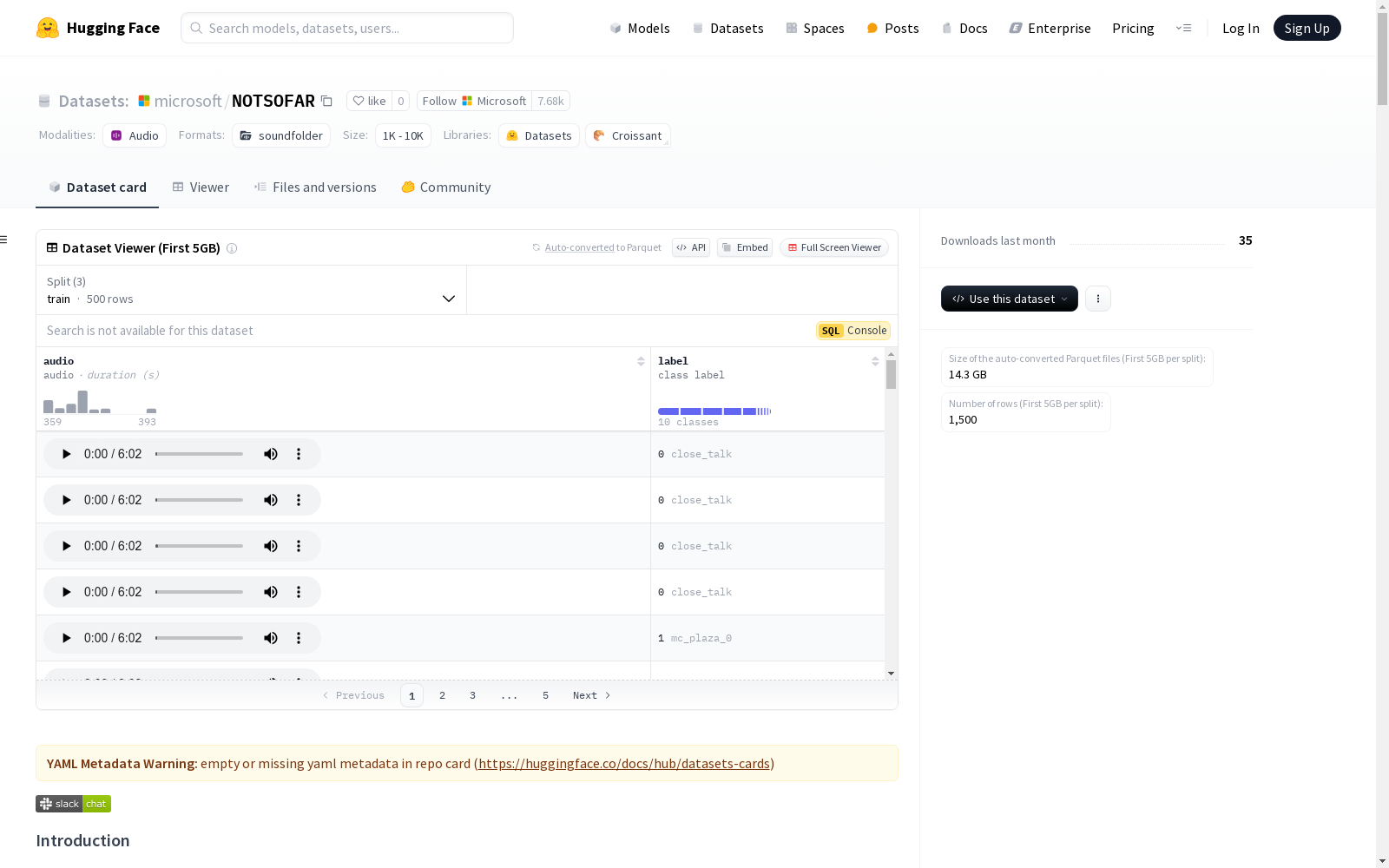
Task: Open Spaces in top navigation
Action: point(815,28)
